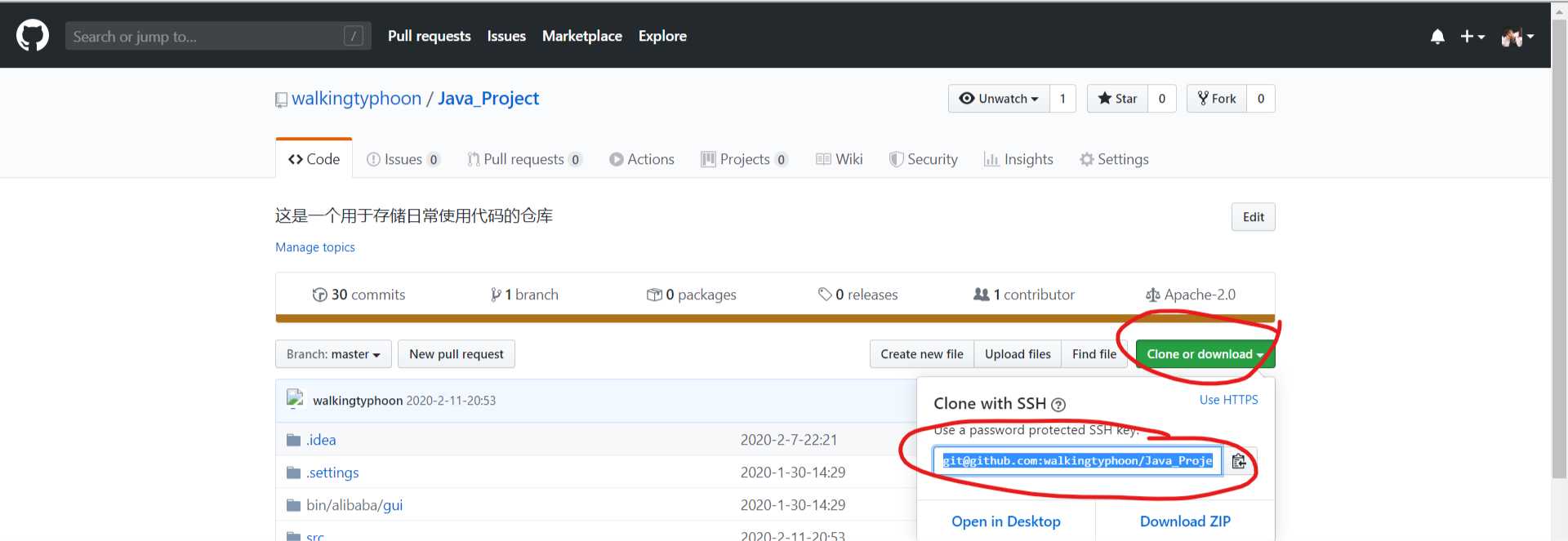
Task: View the 1 contributor link
Action: 1024,295
